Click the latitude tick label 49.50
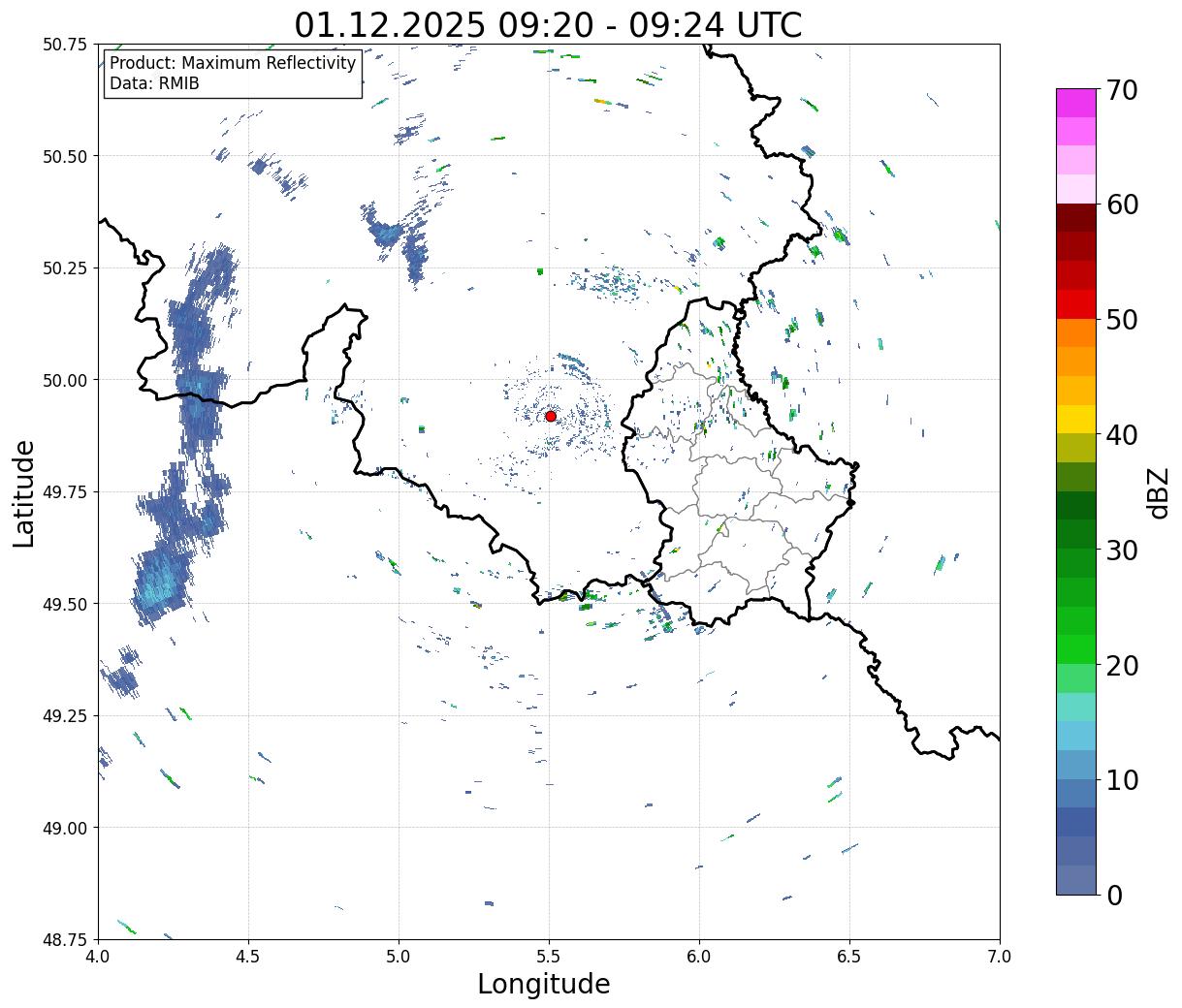Viewport: 1182px width, 1008px height. tap(65, 604)
